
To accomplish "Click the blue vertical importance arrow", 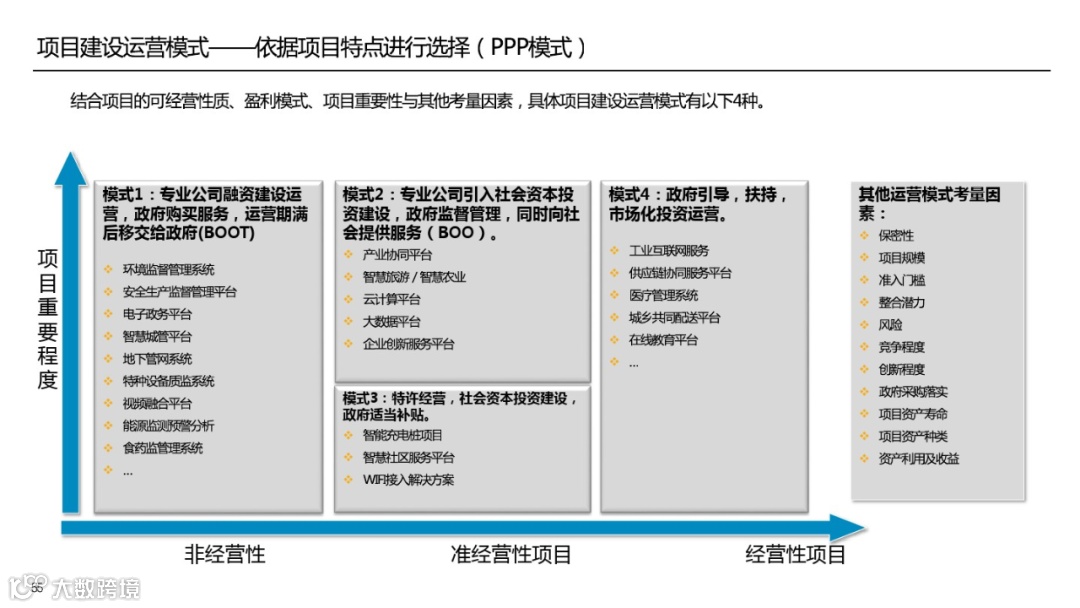I will click(70, 332).
